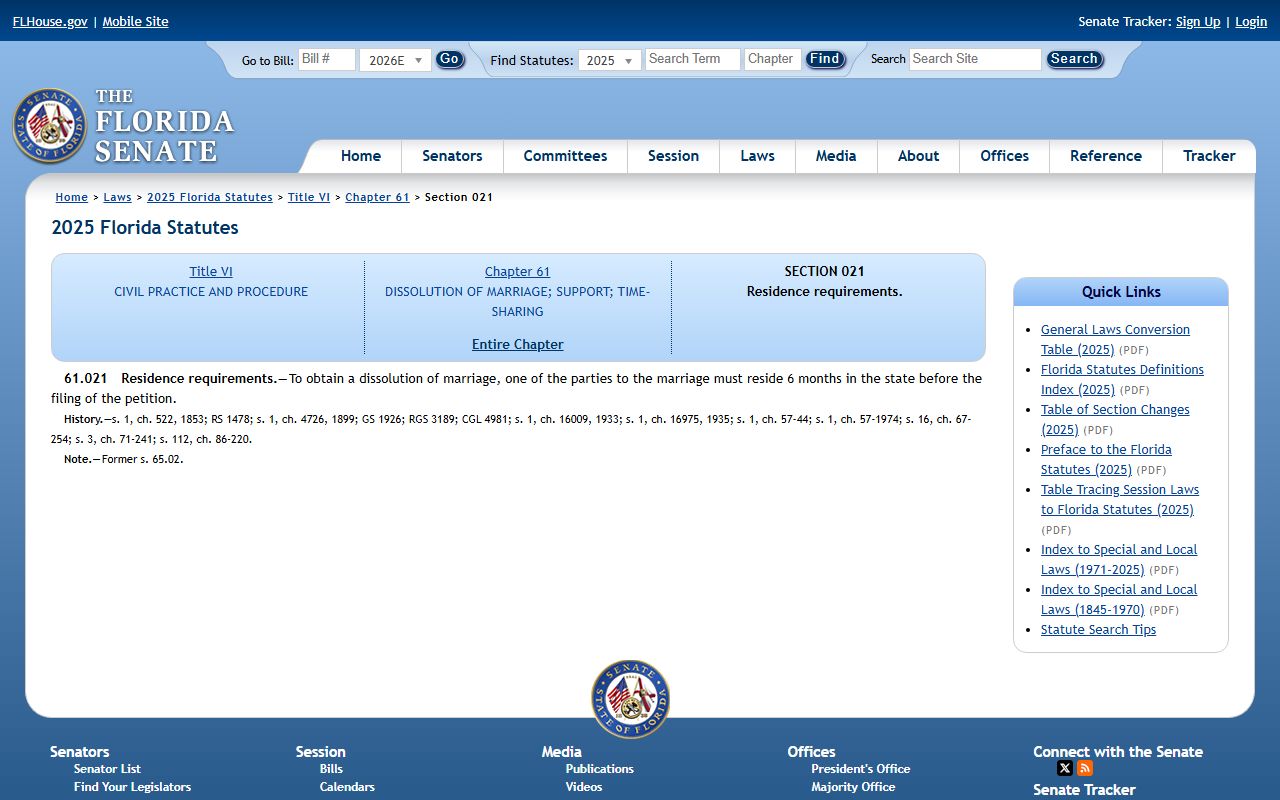Click the President's Office footer link
This screenshot has width=1280, height=800.
click(861, 769)
